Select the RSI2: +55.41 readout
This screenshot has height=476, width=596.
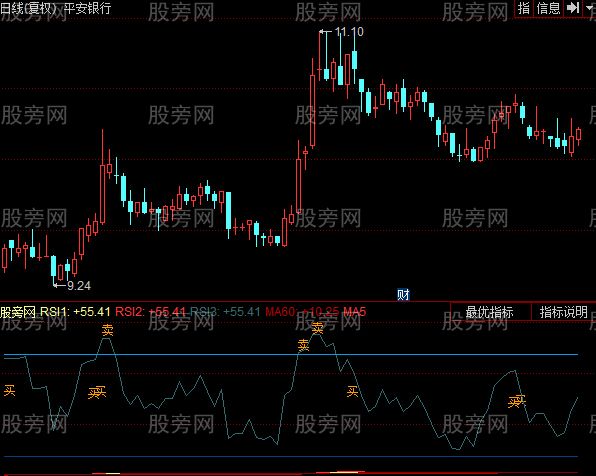151,312
